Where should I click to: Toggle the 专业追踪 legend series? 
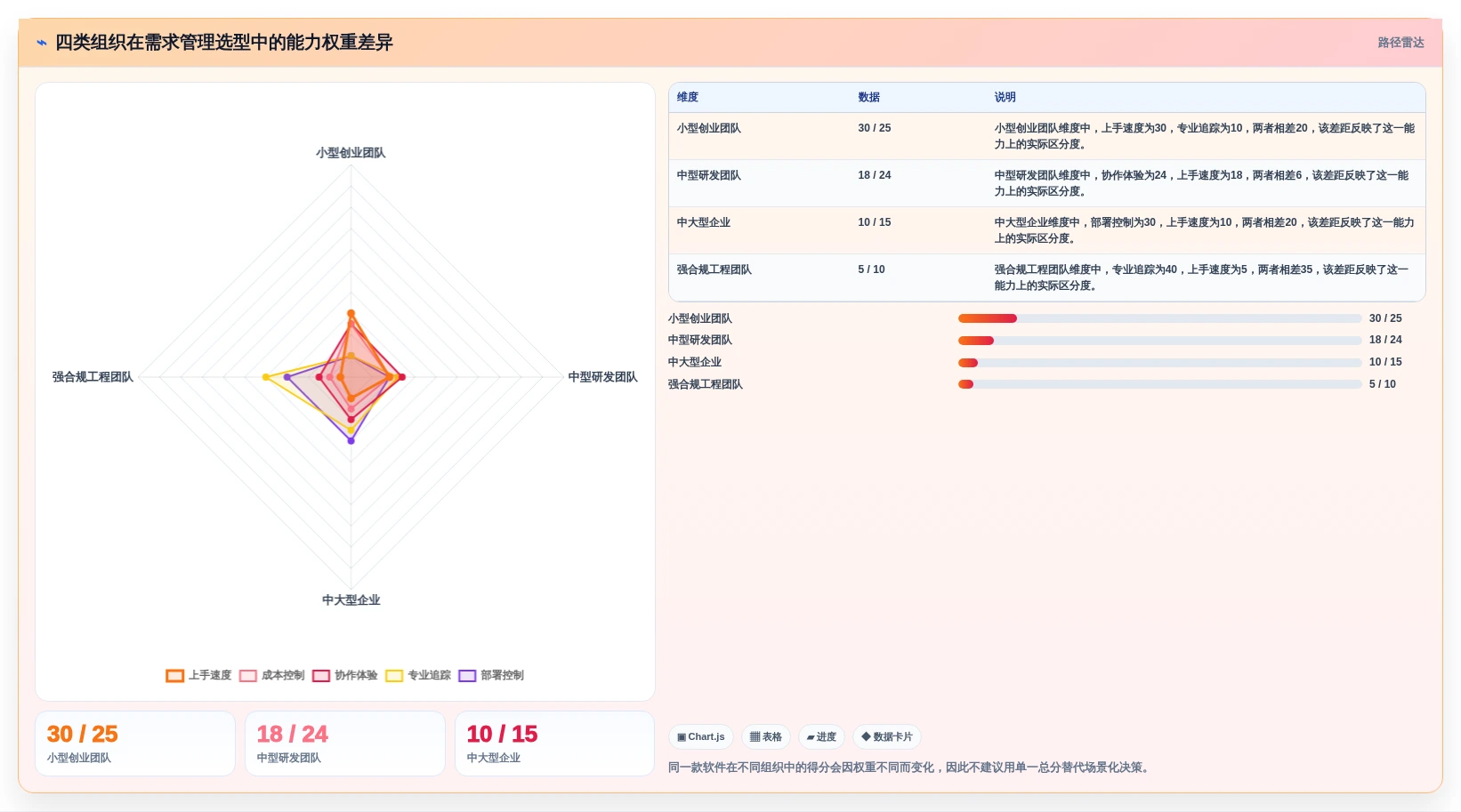point(417,676)
